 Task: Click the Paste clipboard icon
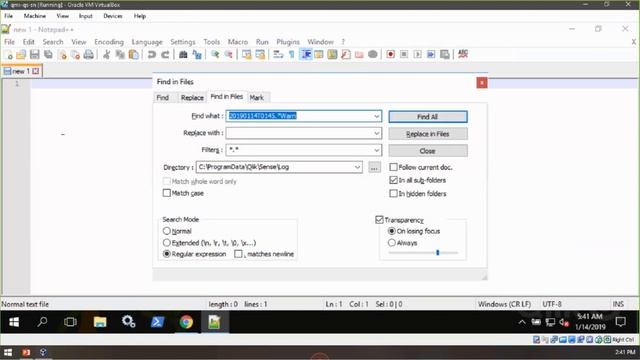pos(133,54)
